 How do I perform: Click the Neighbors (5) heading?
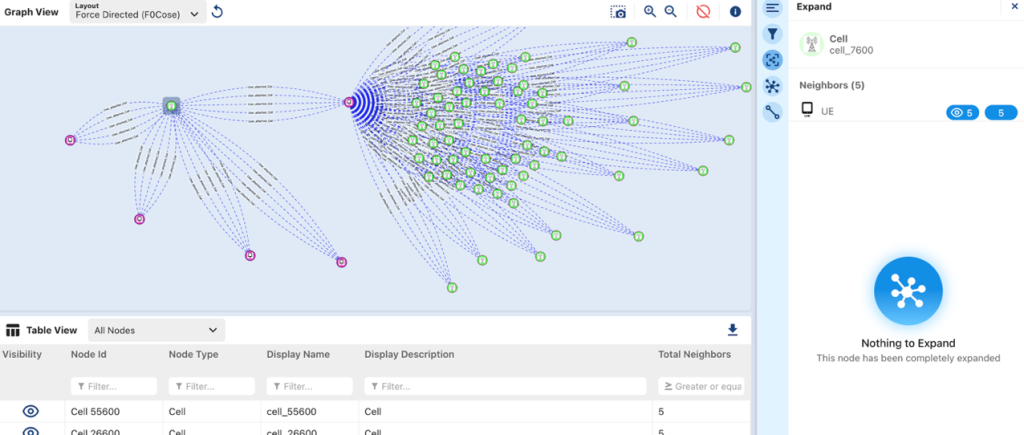[x=832, y=86]
